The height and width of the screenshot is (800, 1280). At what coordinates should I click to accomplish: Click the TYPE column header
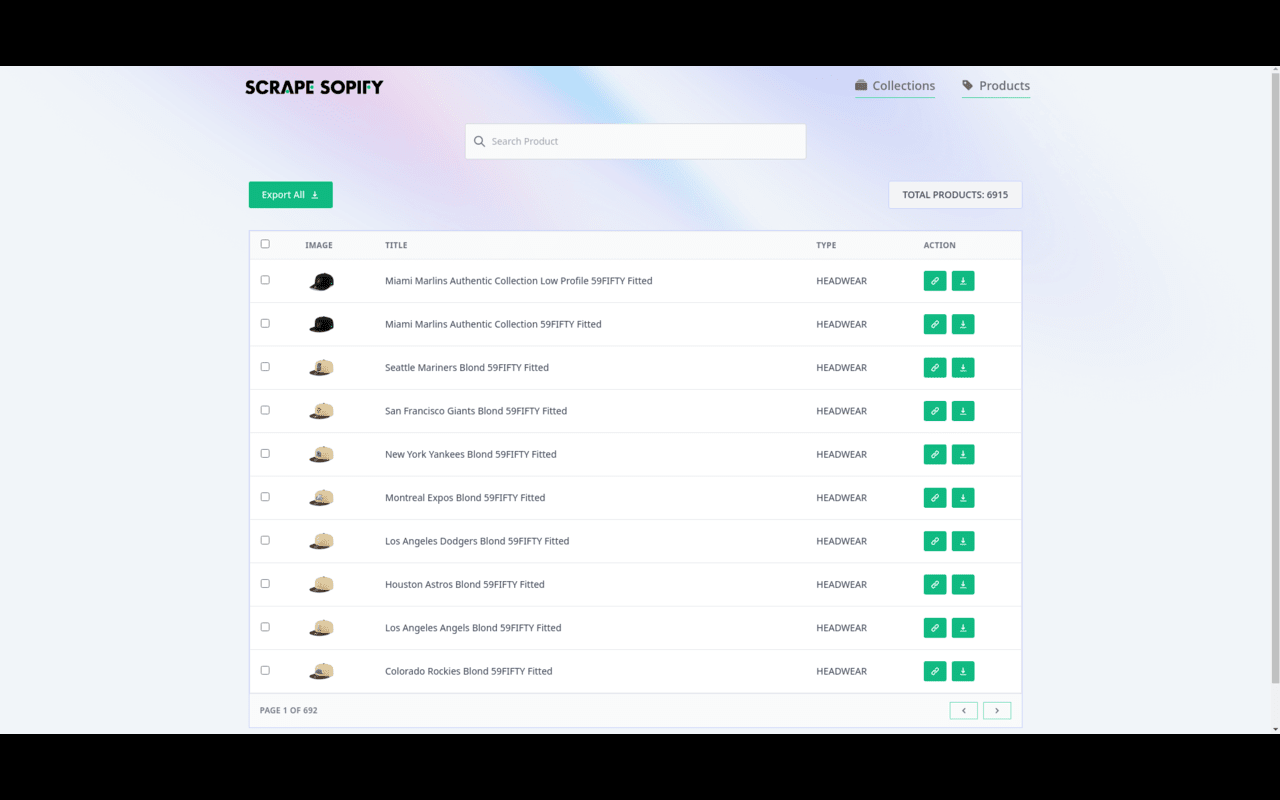click(826, 245)
